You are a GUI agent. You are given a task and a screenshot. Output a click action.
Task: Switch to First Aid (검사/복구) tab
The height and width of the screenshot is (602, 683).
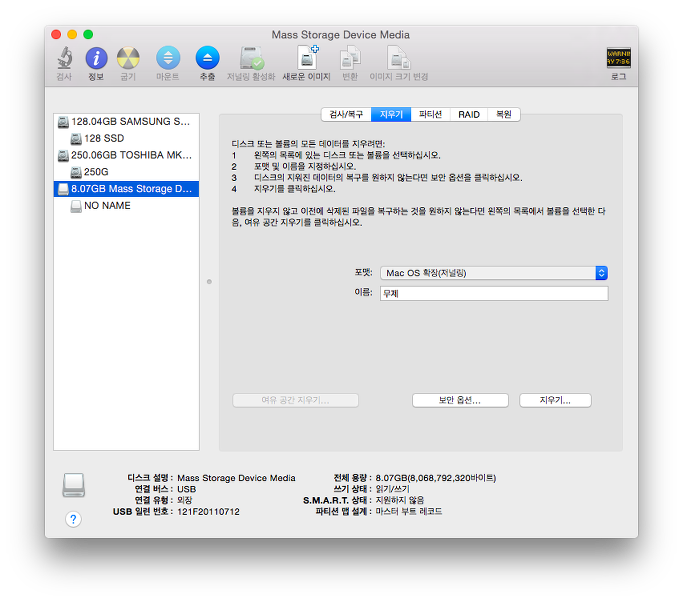(346, 115)
